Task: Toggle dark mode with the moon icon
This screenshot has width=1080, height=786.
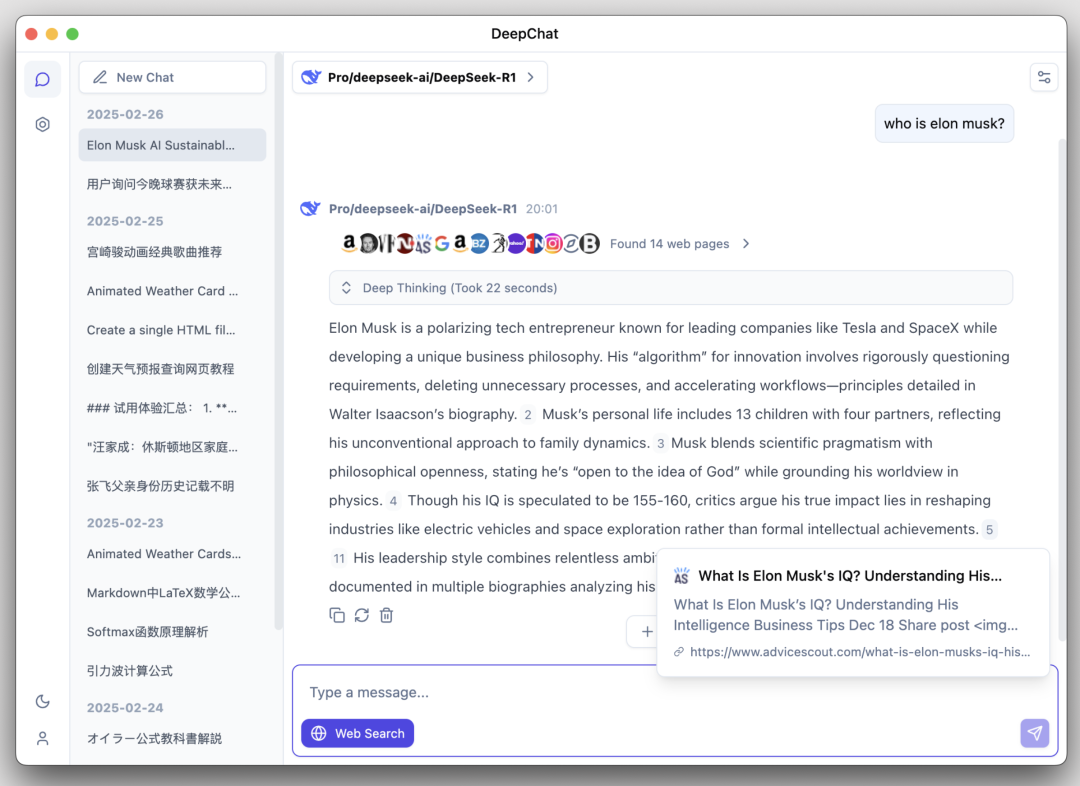Action: pos(42,701)
